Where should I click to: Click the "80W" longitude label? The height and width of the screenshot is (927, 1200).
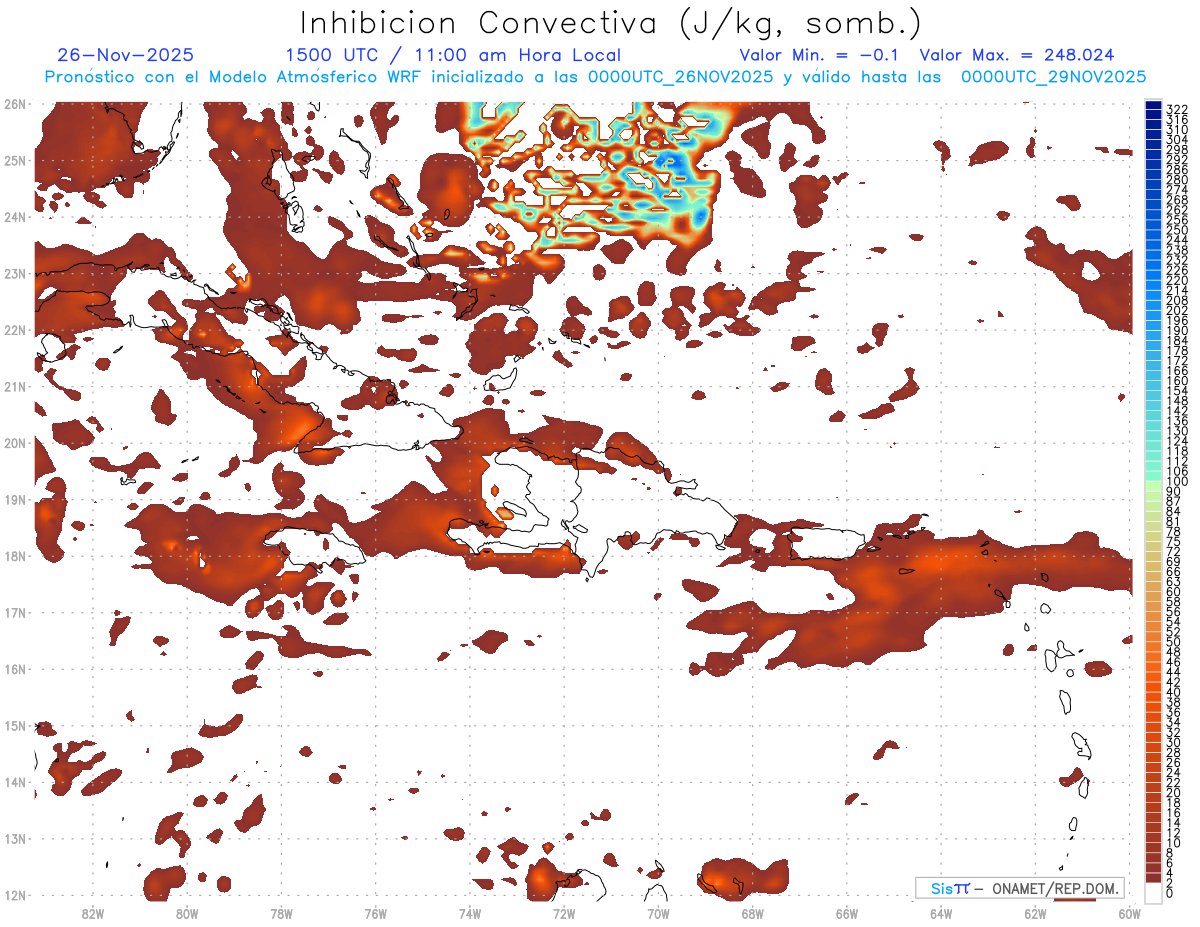[186, 912]
